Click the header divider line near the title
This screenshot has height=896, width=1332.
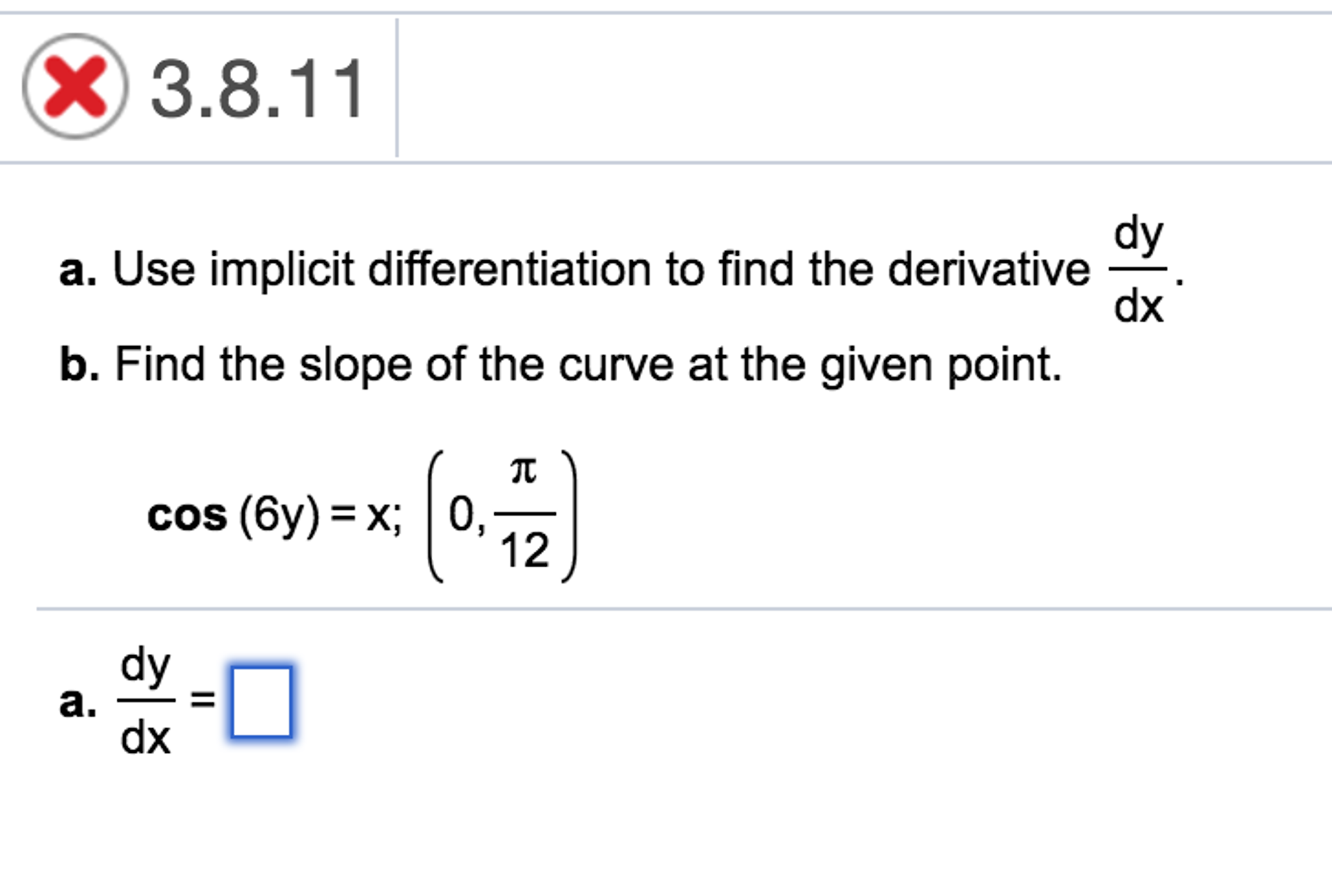398,85
